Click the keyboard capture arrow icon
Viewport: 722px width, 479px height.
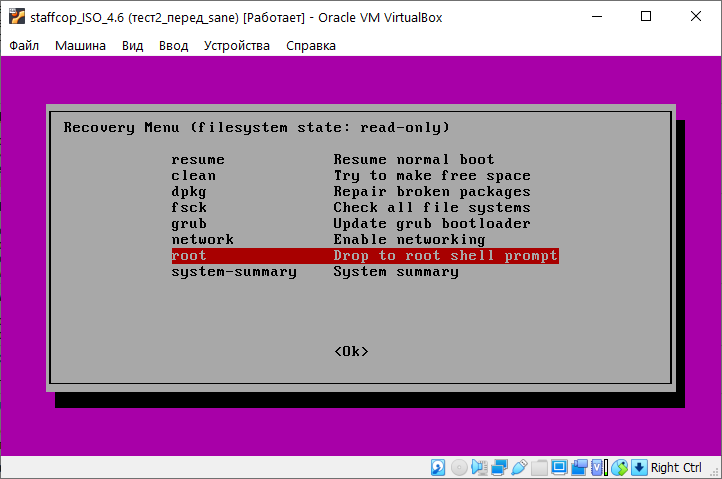click(638, 467)
